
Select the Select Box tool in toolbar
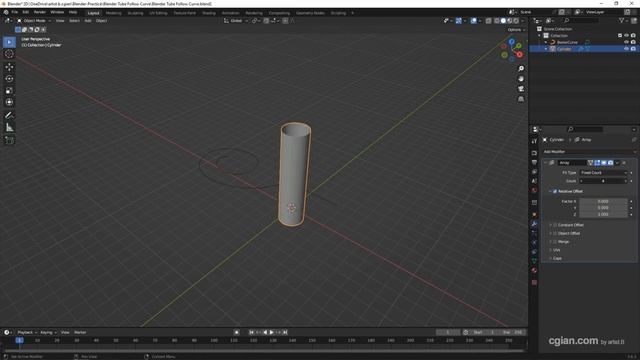tap(9, 42)
